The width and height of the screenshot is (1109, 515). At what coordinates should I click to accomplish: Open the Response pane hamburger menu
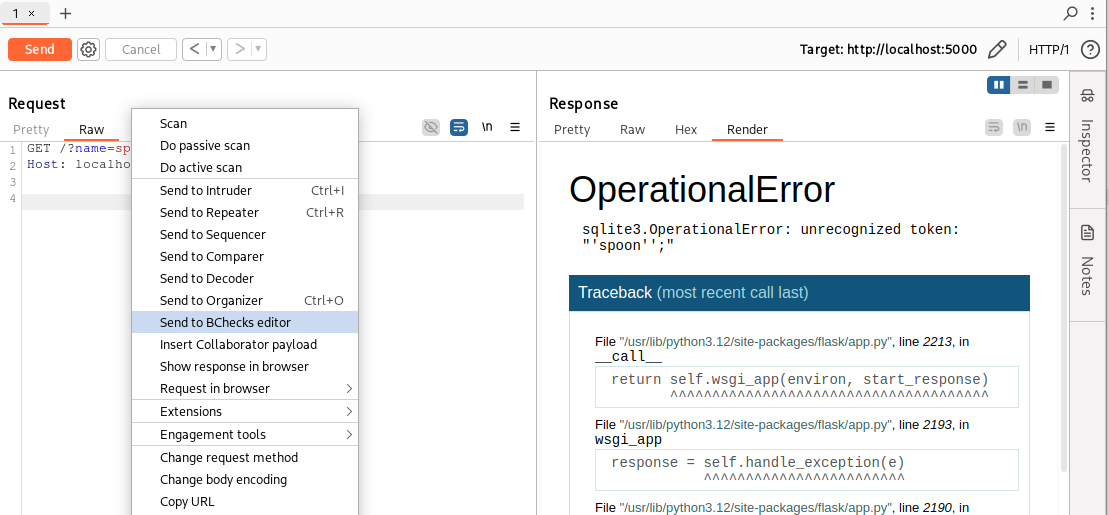point(1050,127)
